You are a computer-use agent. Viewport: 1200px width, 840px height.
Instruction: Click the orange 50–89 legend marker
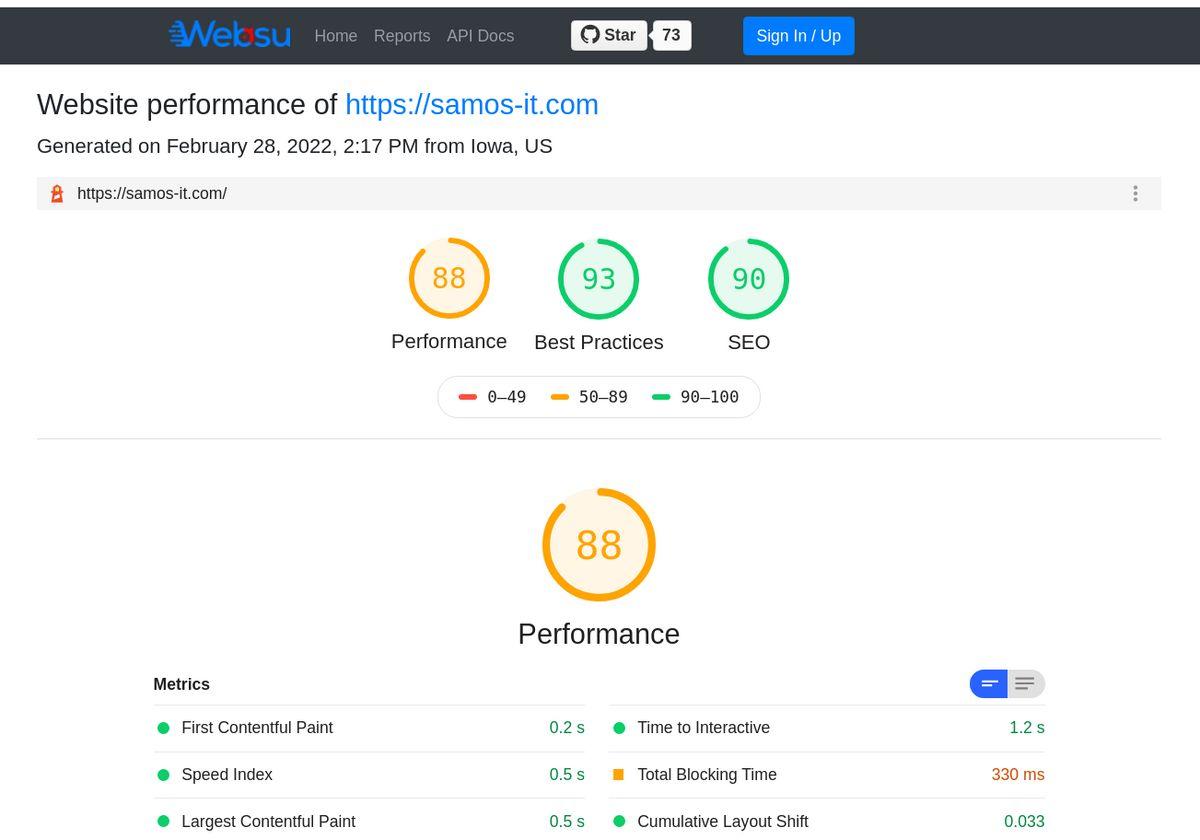[560, 397]
